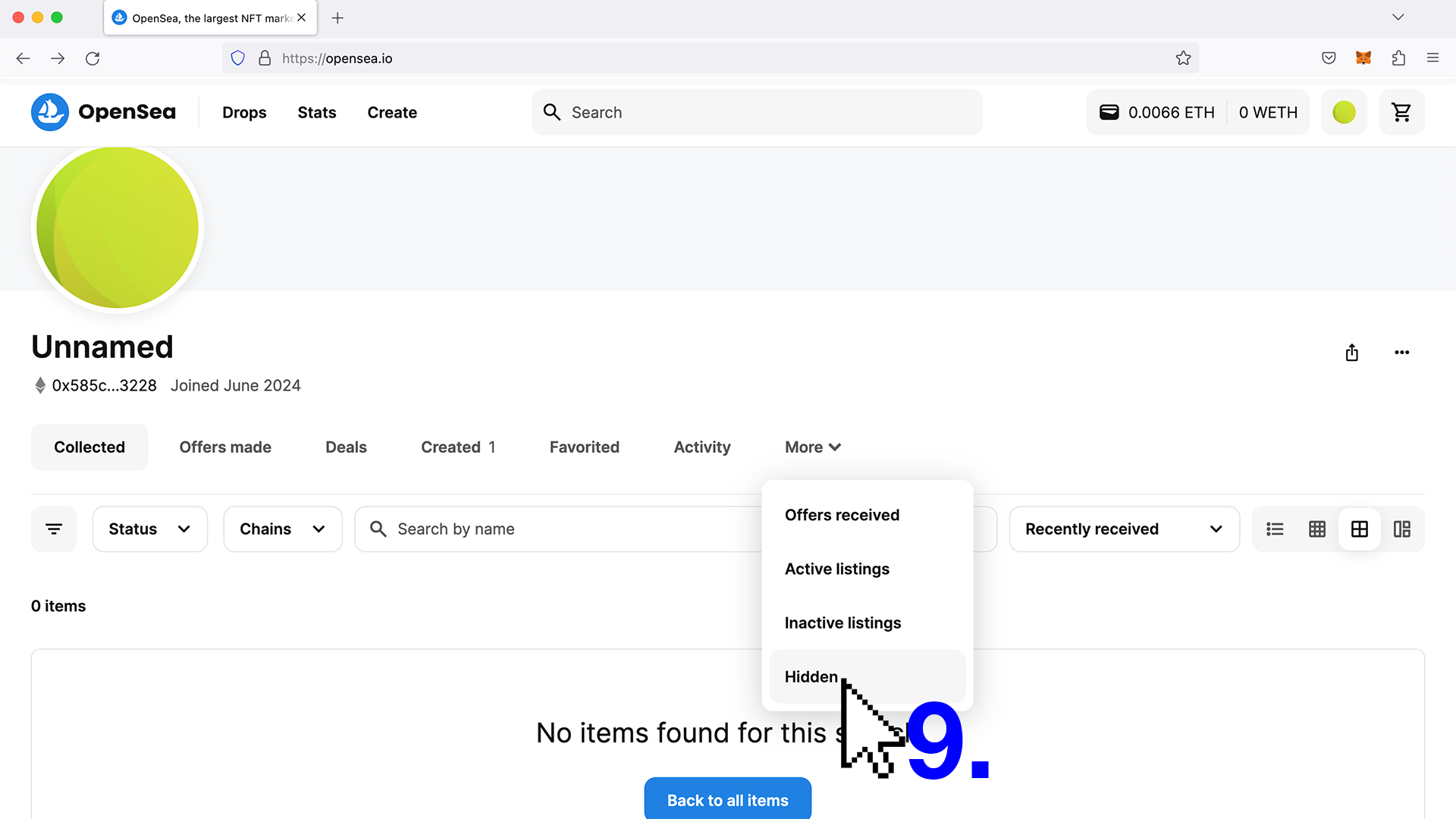This screenshot has height=819, width=1456.
Task: Select Hidden from More menu
Action: 867,676
